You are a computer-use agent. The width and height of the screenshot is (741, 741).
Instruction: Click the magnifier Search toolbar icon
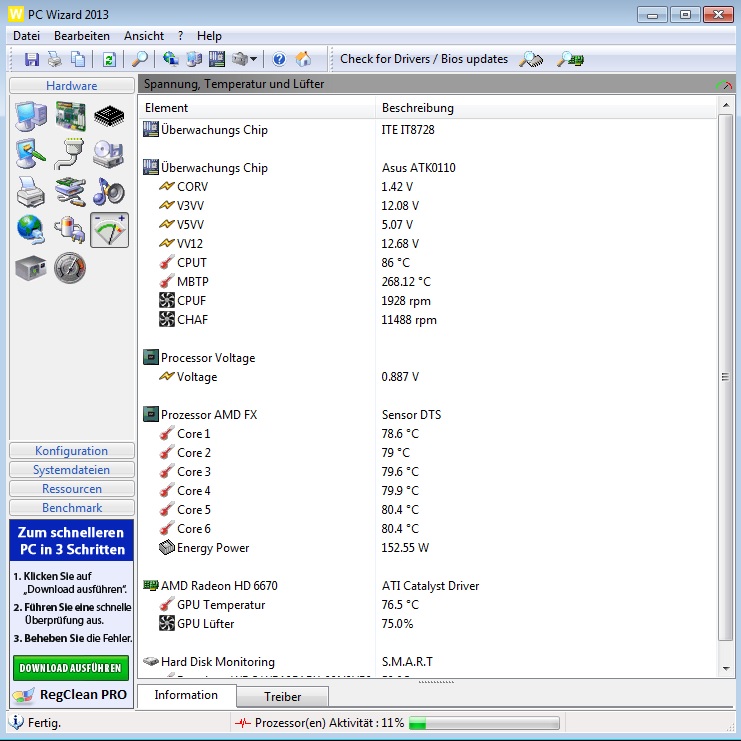(139, 60)
